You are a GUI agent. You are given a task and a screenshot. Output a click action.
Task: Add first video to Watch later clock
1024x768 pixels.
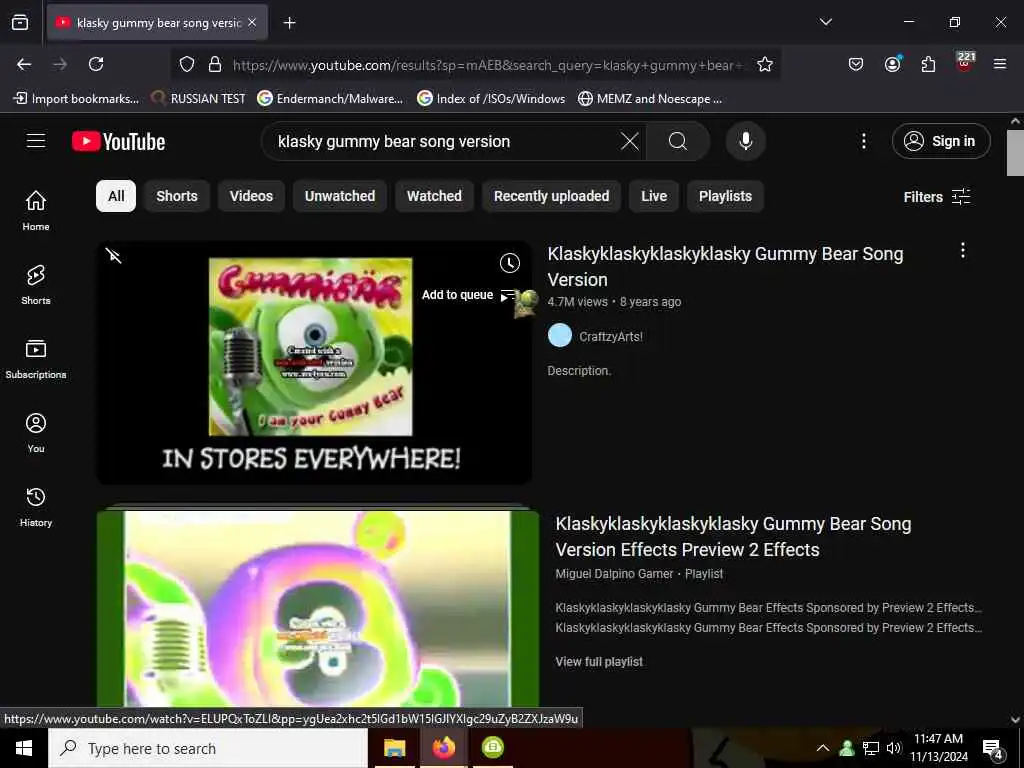509,263
